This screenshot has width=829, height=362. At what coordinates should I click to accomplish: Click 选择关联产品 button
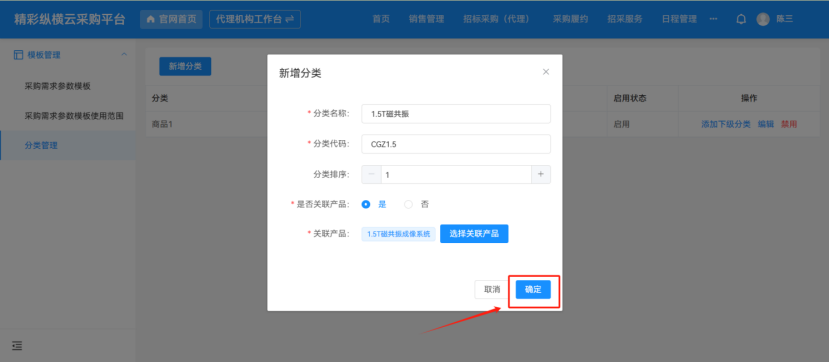tap(474, 234)
